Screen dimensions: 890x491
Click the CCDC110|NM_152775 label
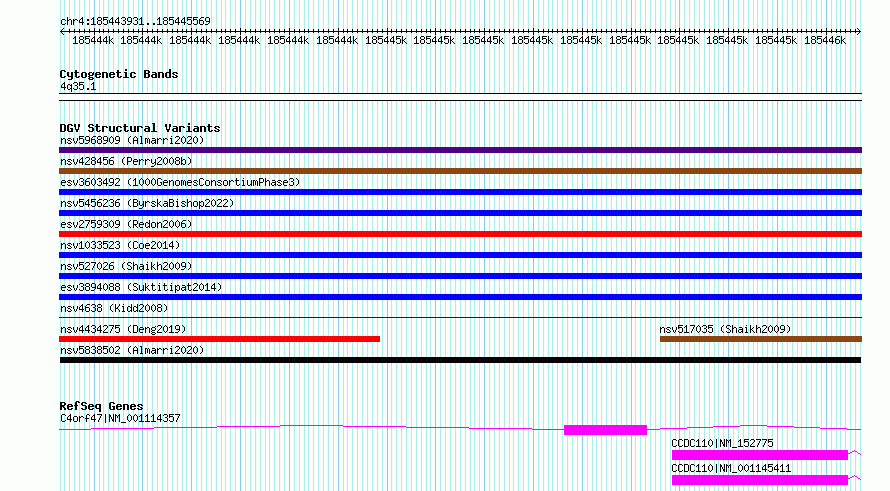click(722, 443)
